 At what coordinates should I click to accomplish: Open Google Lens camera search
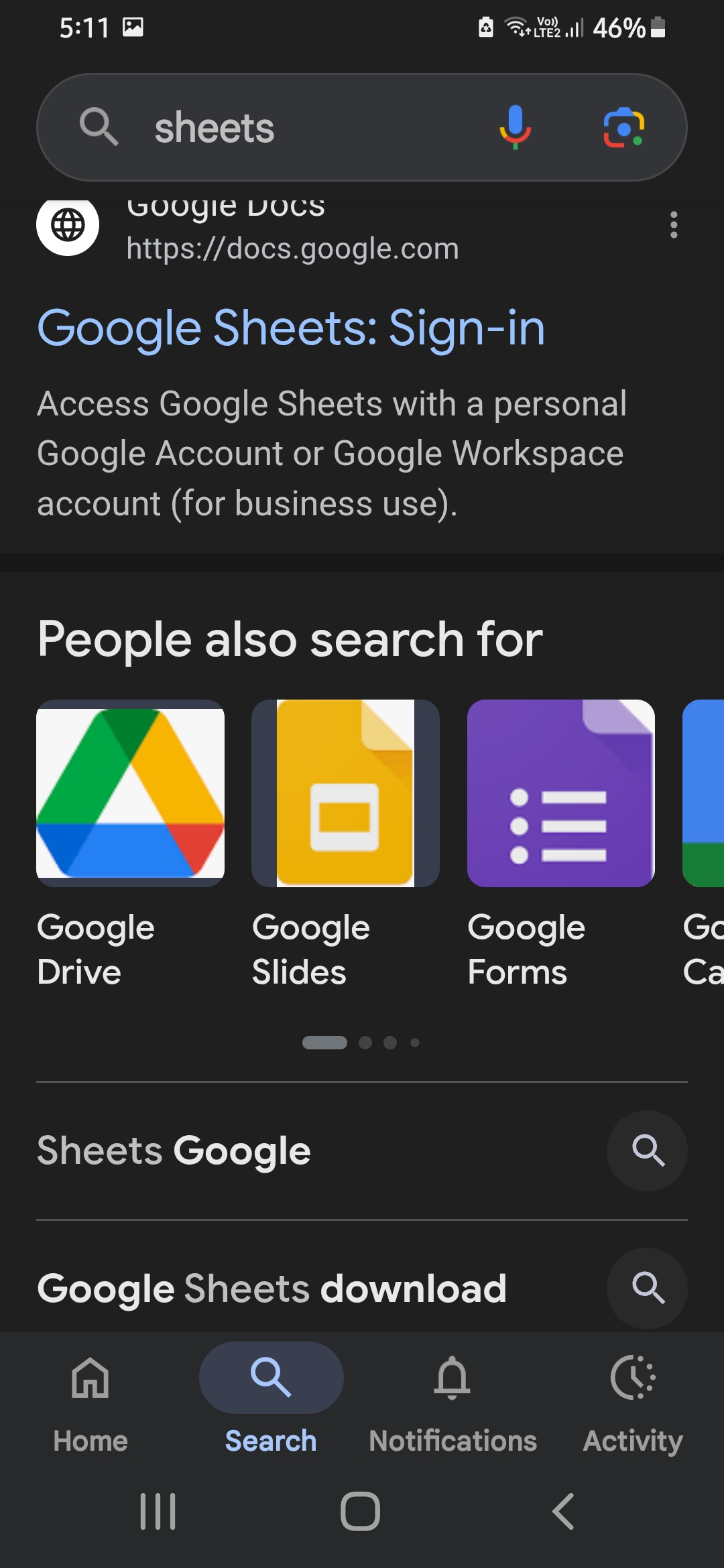[624, 127]
